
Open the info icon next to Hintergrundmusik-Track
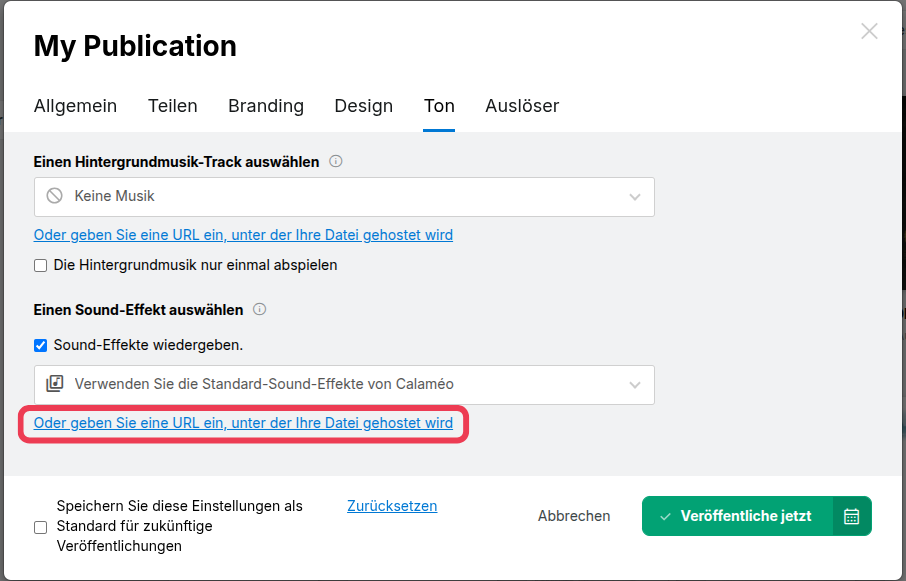click(x=336, y=161)
